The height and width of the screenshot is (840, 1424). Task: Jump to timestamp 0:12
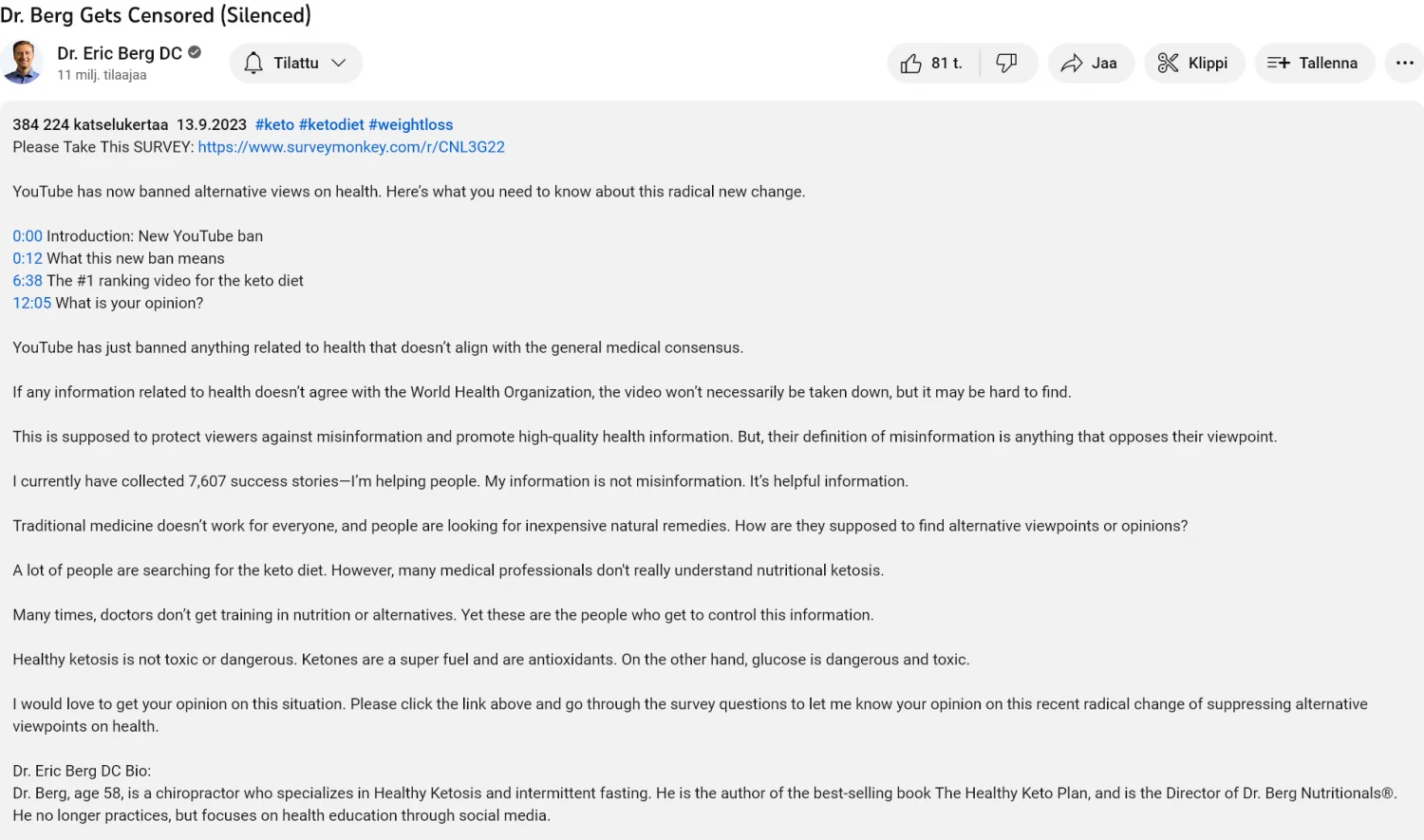coord(28,258)
